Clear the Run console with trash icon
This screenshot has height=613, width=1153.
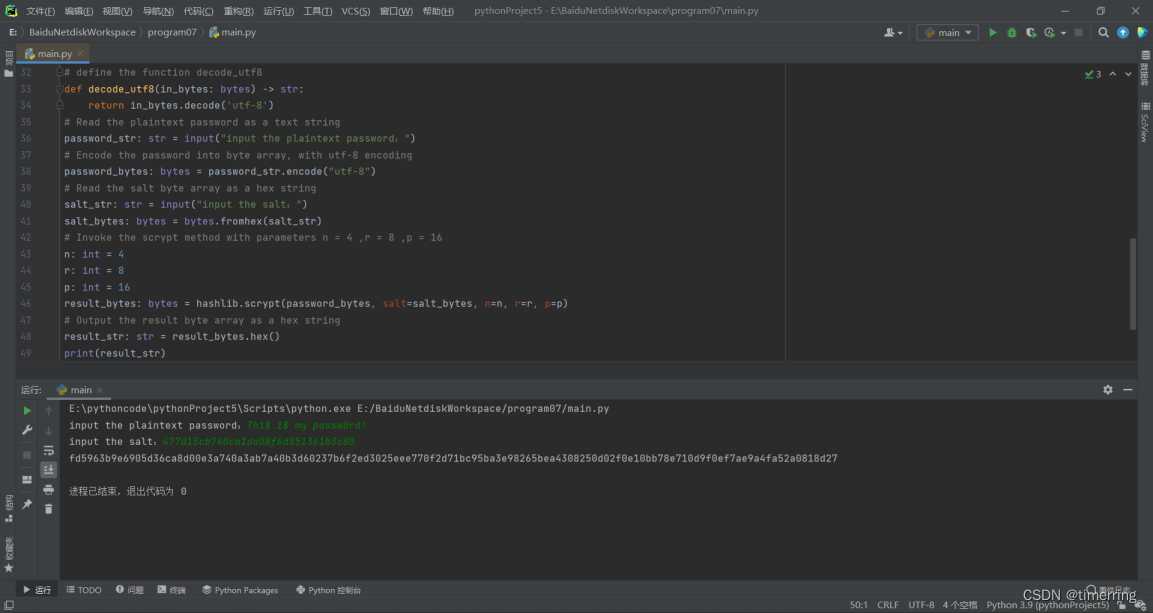pyautogui.click(x=49, y=509)
